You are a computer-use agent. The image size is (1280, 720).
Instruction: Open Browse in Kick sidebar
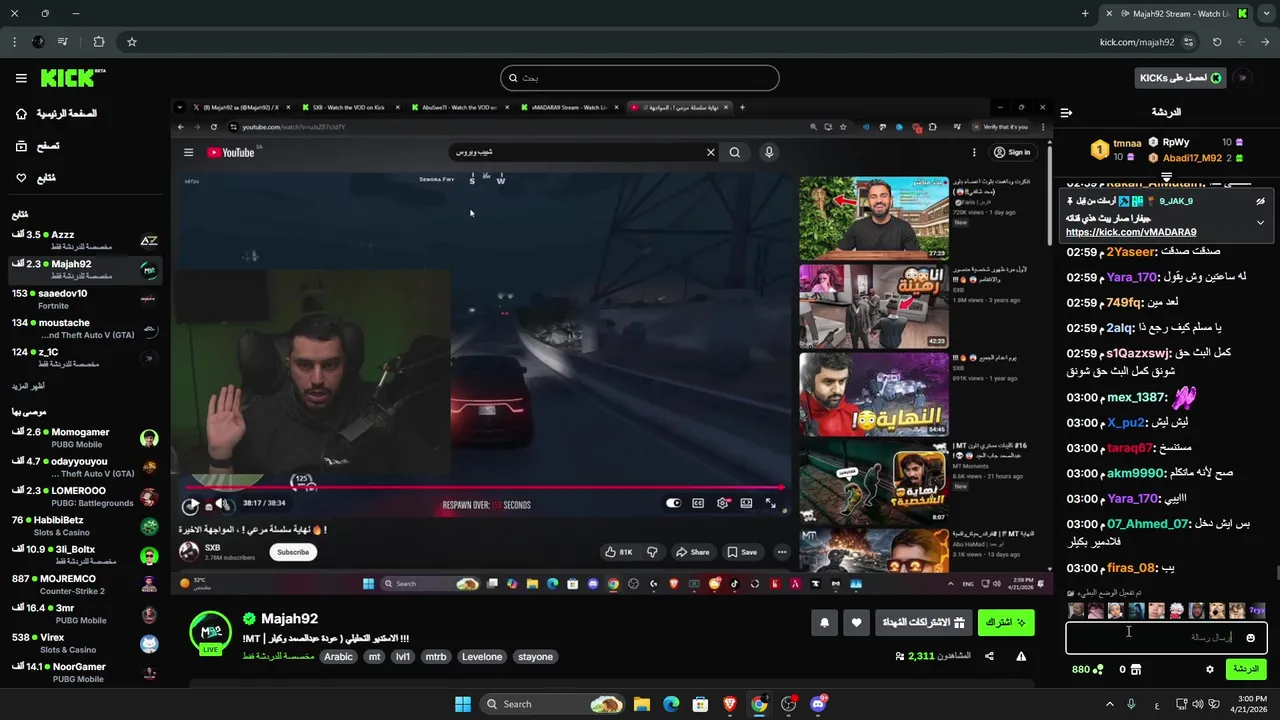(38, 146)
